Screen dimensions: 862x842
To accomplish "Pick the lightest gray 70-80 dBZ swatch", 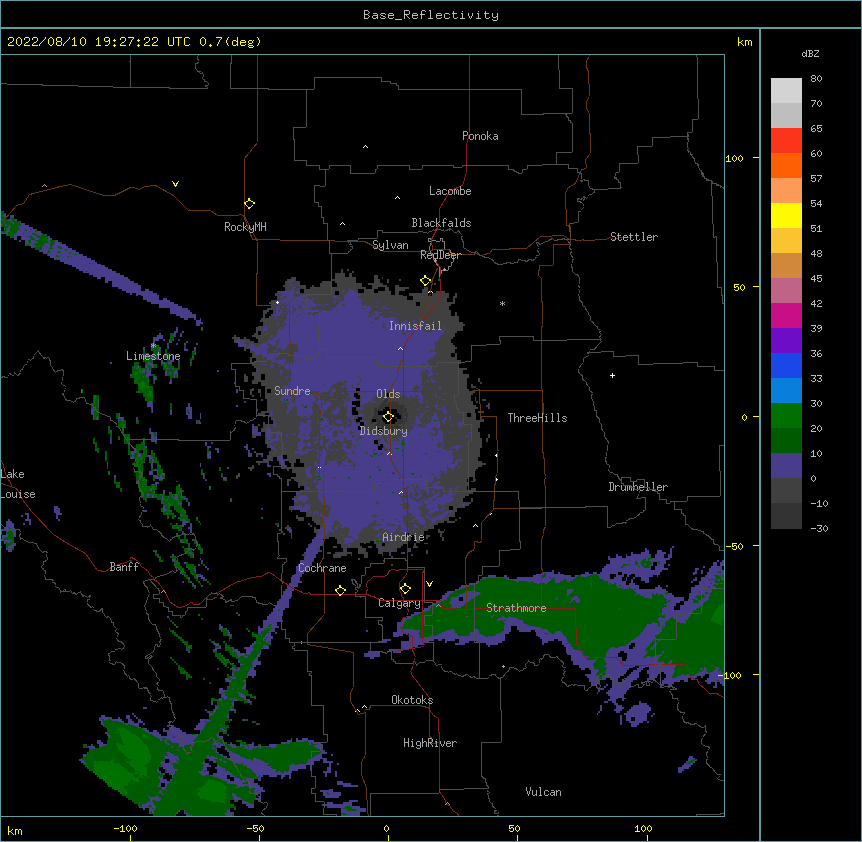I will pyautogui.click(x=786, y=91).
